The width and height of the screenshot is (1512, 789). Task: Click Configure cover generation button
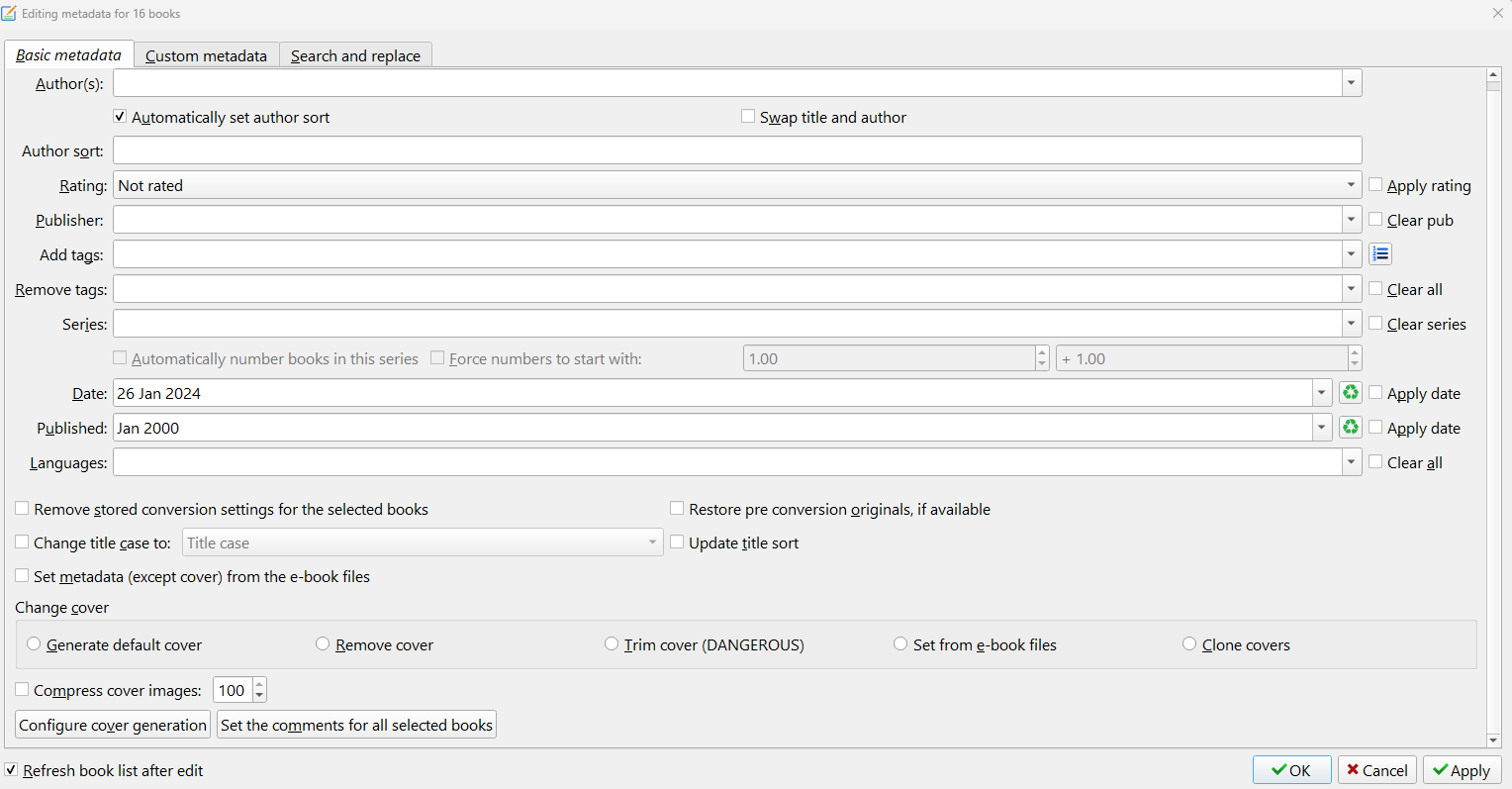point(113,725)
